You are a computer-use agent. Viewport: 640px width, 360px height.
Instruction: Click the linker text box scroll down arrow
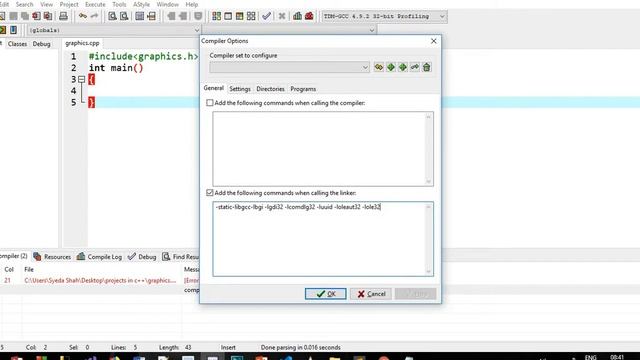429,272
